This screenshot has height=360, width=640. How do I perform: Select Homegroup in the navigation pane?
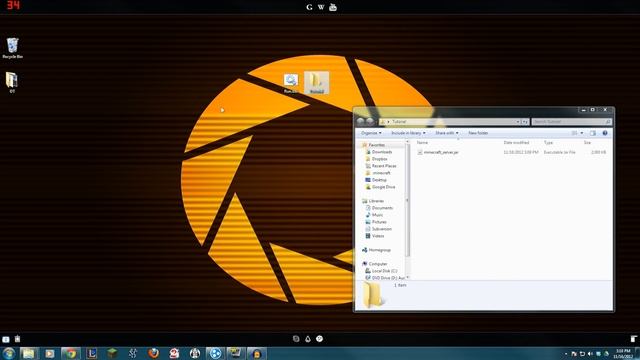(376, 250)
